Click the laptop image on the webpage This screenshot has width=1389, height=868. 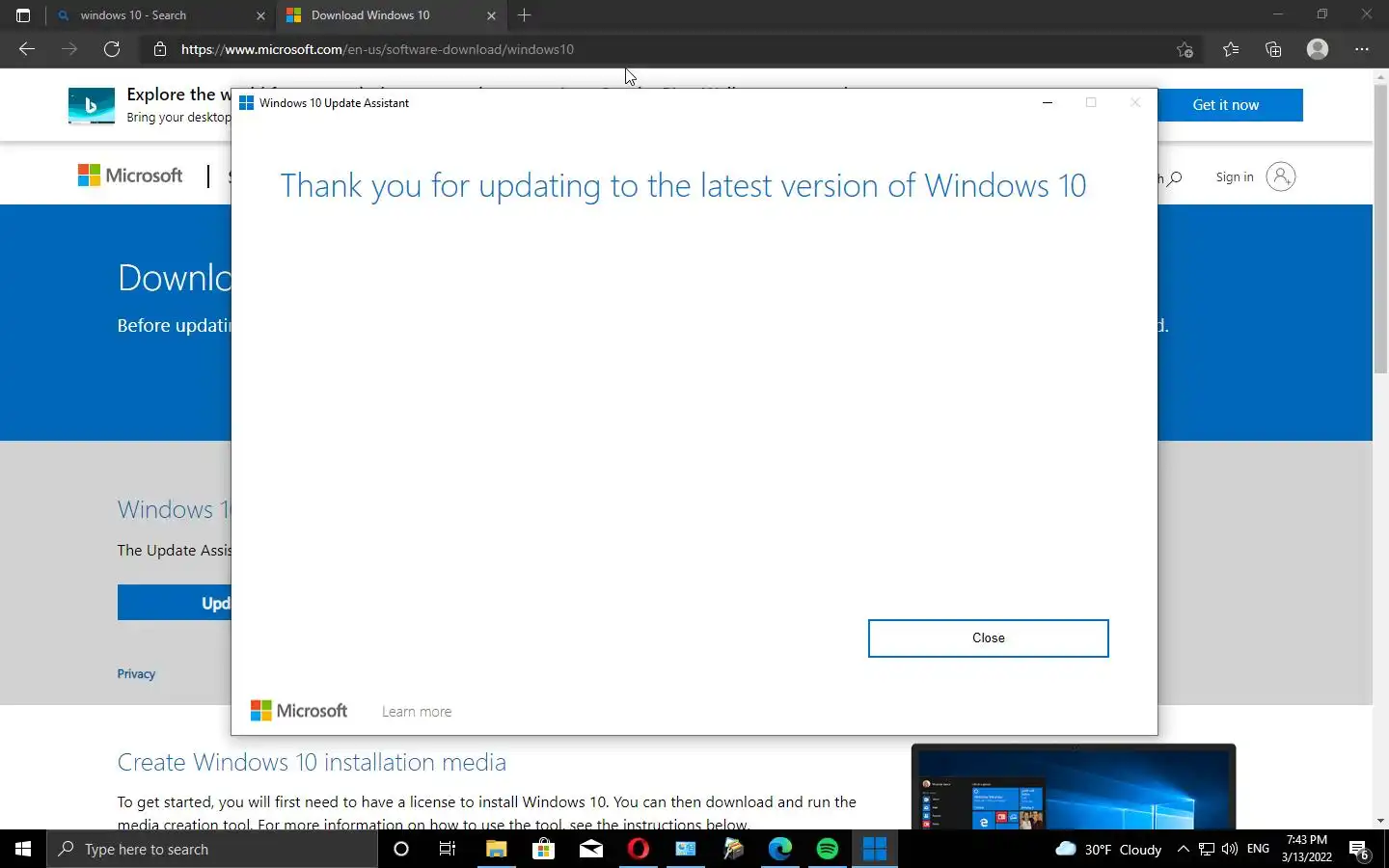pyautogui.click(x=1074, y=786)
